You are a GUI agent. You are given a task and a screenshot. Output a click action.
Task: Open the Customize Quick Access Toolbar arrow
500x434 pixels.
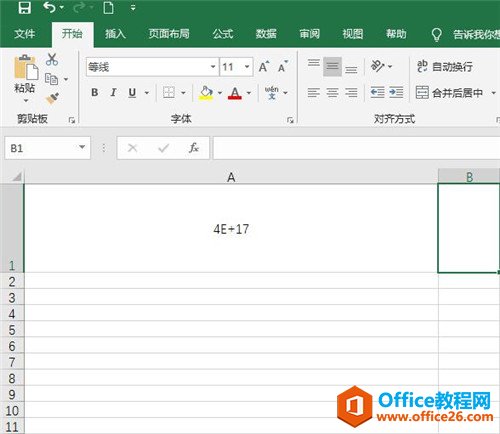point(133,7)
